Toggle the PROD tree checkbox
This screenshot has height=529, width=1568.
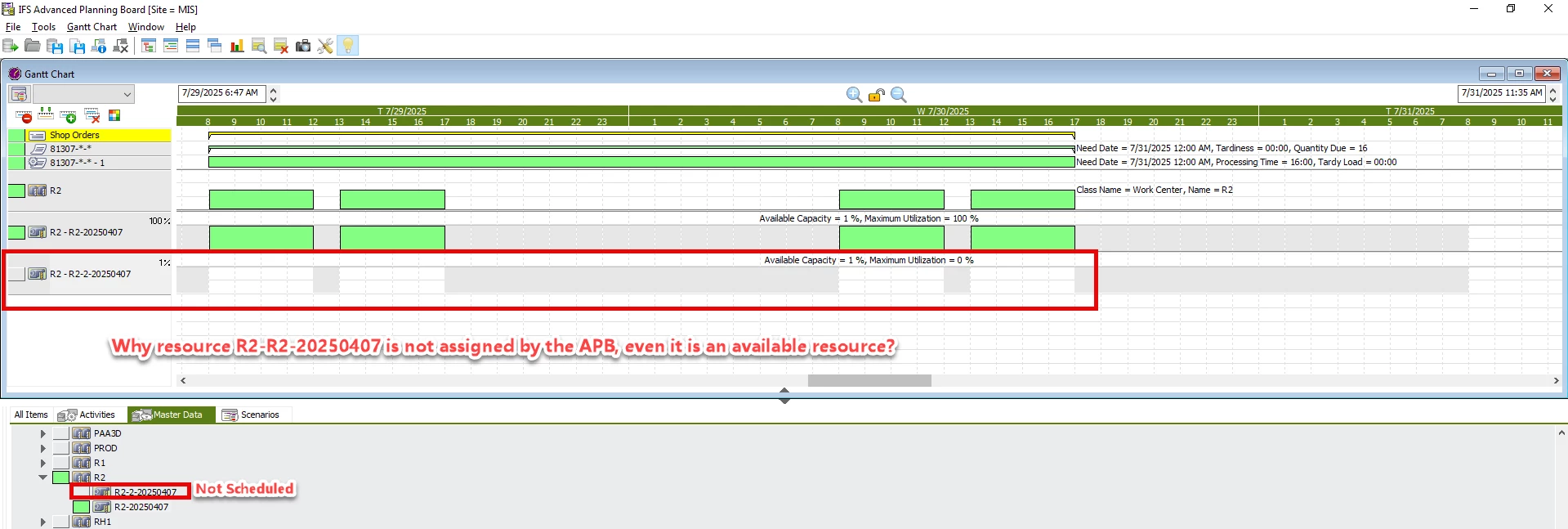coord(61,448)
